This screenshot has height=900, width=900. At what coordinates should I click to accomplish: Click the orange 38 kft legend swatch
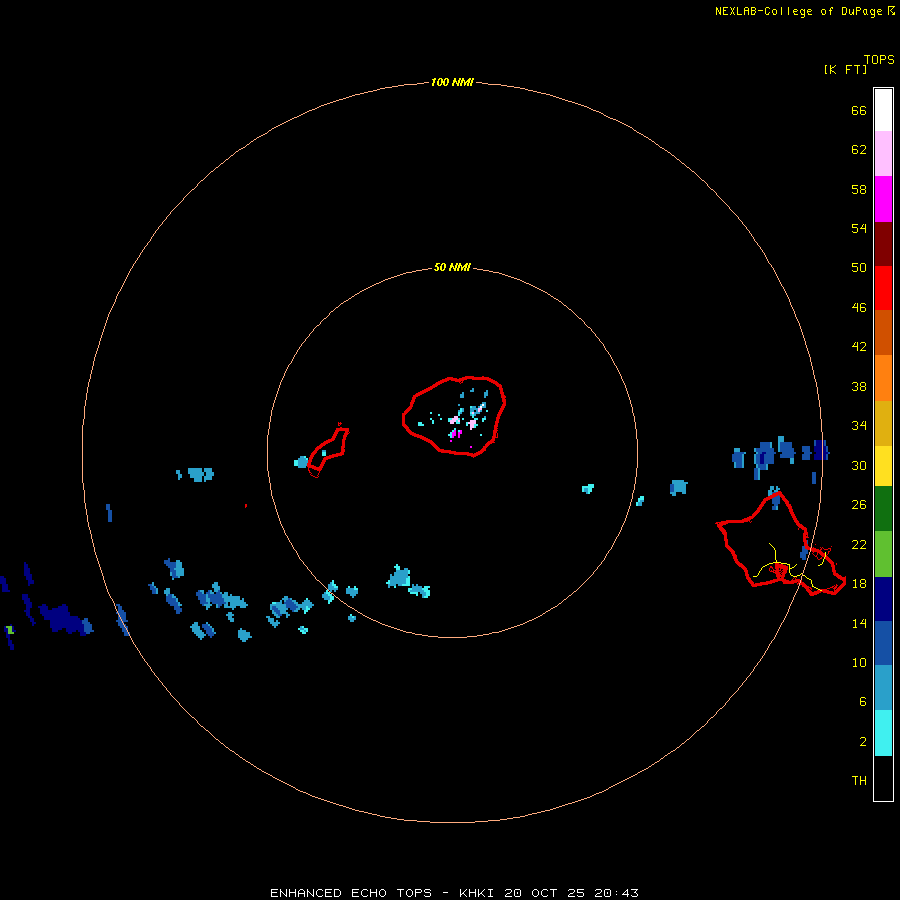pos(883,378)
